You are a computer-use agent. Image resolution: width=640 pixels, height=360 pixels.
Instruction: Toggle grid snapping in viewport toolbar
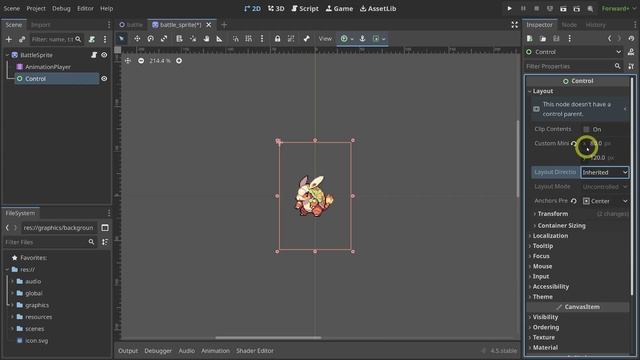249,39
